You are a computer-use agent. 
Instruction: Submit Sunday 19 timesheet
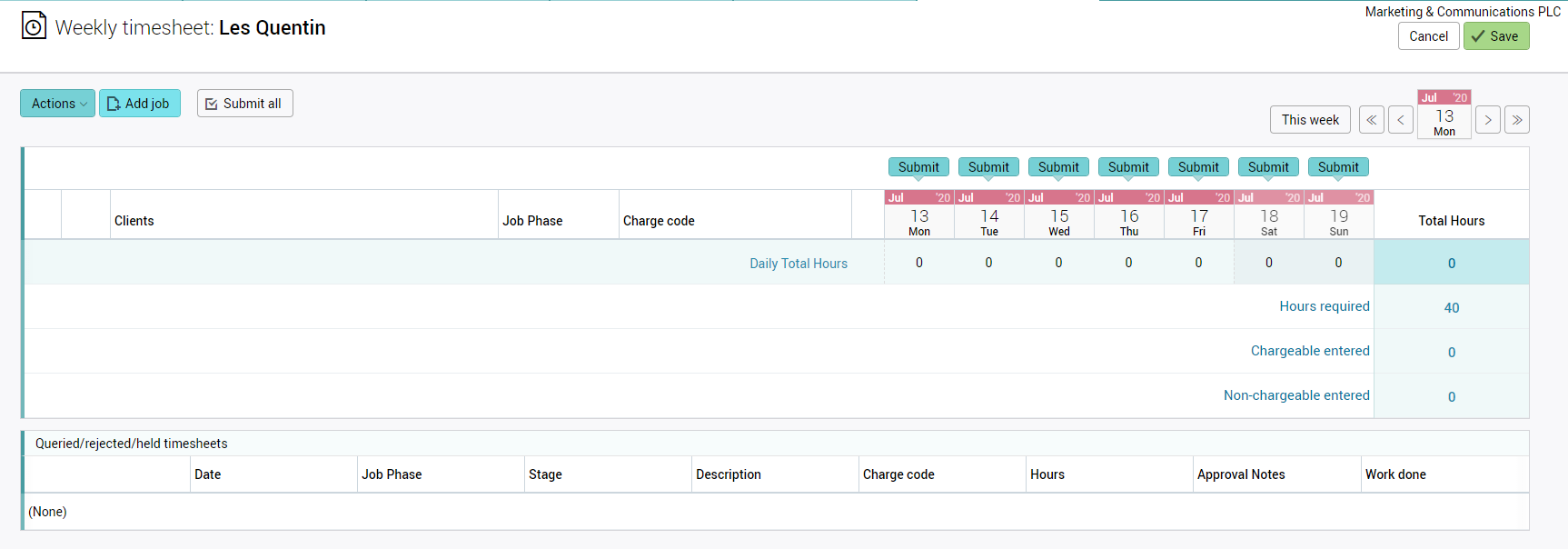[1338, 167]
